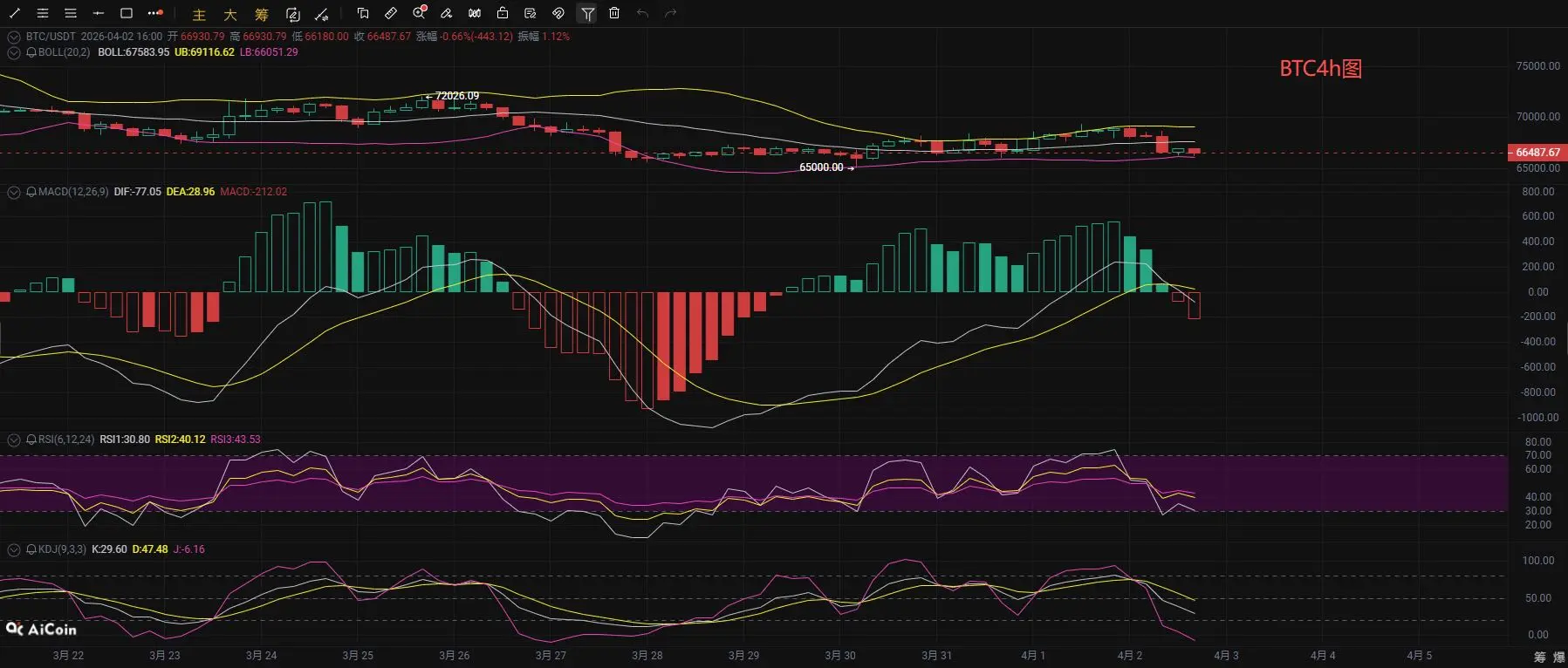Screen dimensions: 1568x668
Task: Click the magnet link icon
Action: (558, 13)
